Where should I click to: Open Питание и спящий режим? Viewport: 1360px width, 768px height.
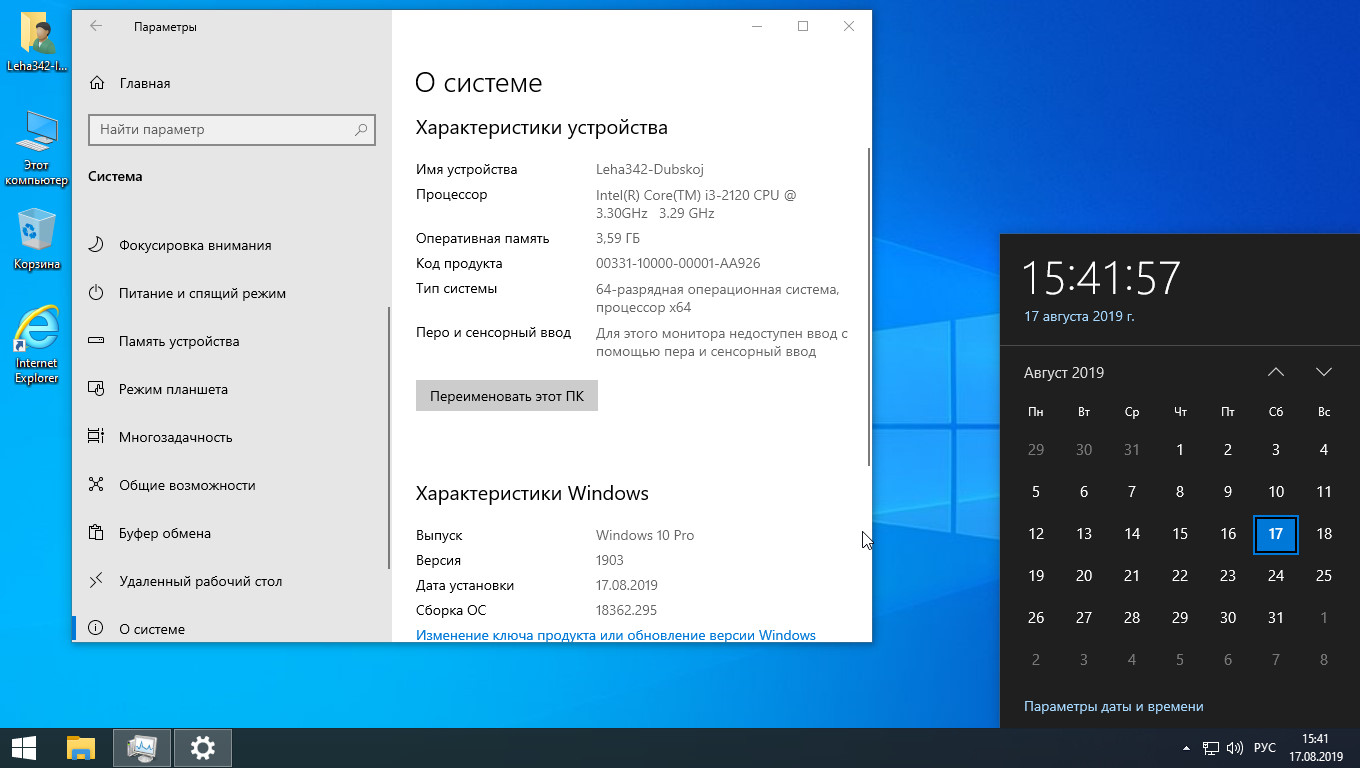pos(232,293)
